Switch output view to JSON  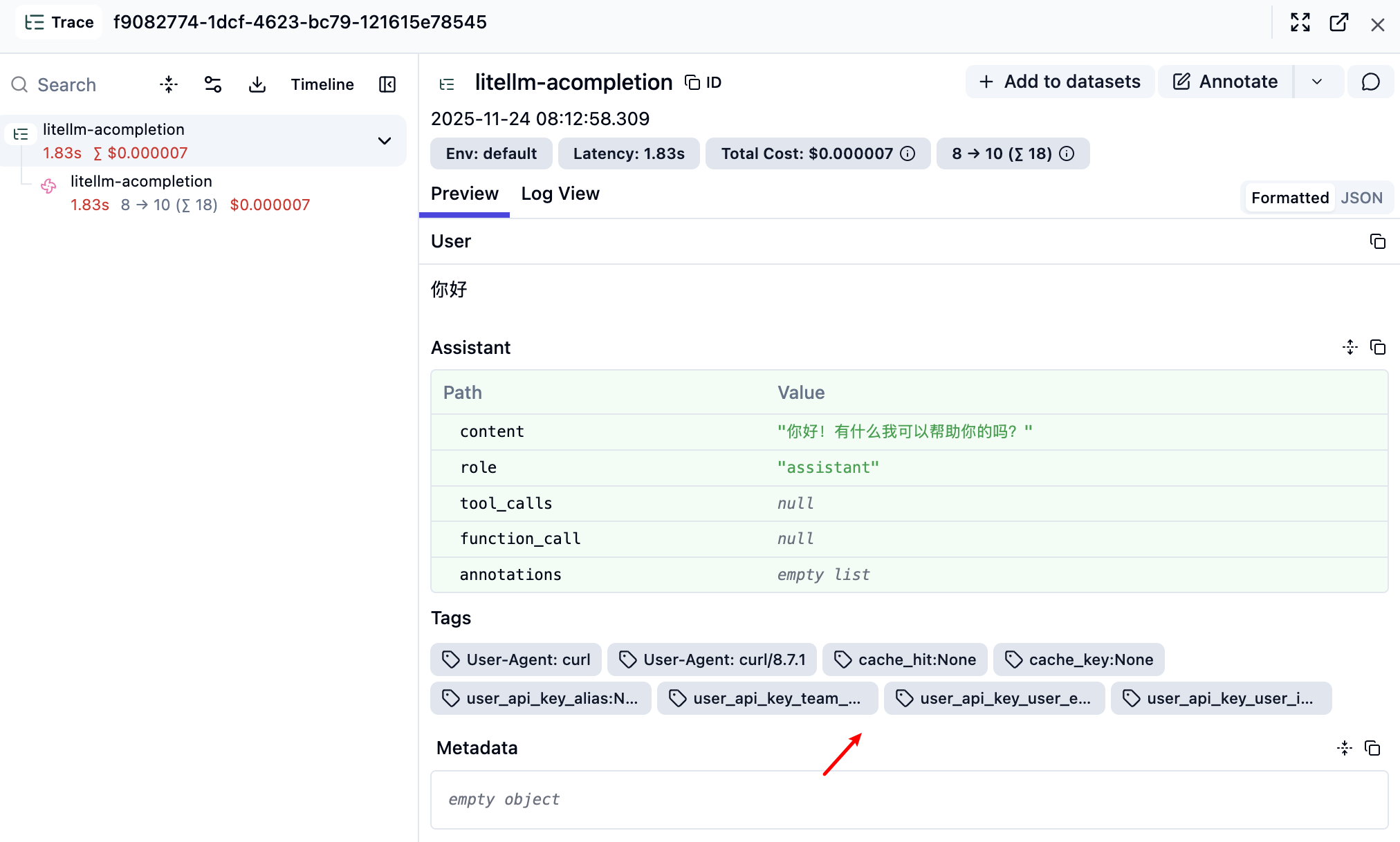click(1361, 198)
